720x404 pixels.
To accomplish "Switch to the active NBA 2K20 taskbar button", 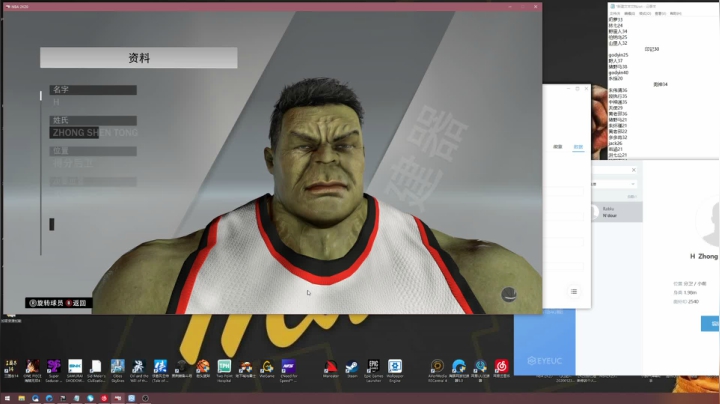I will 118,398.
